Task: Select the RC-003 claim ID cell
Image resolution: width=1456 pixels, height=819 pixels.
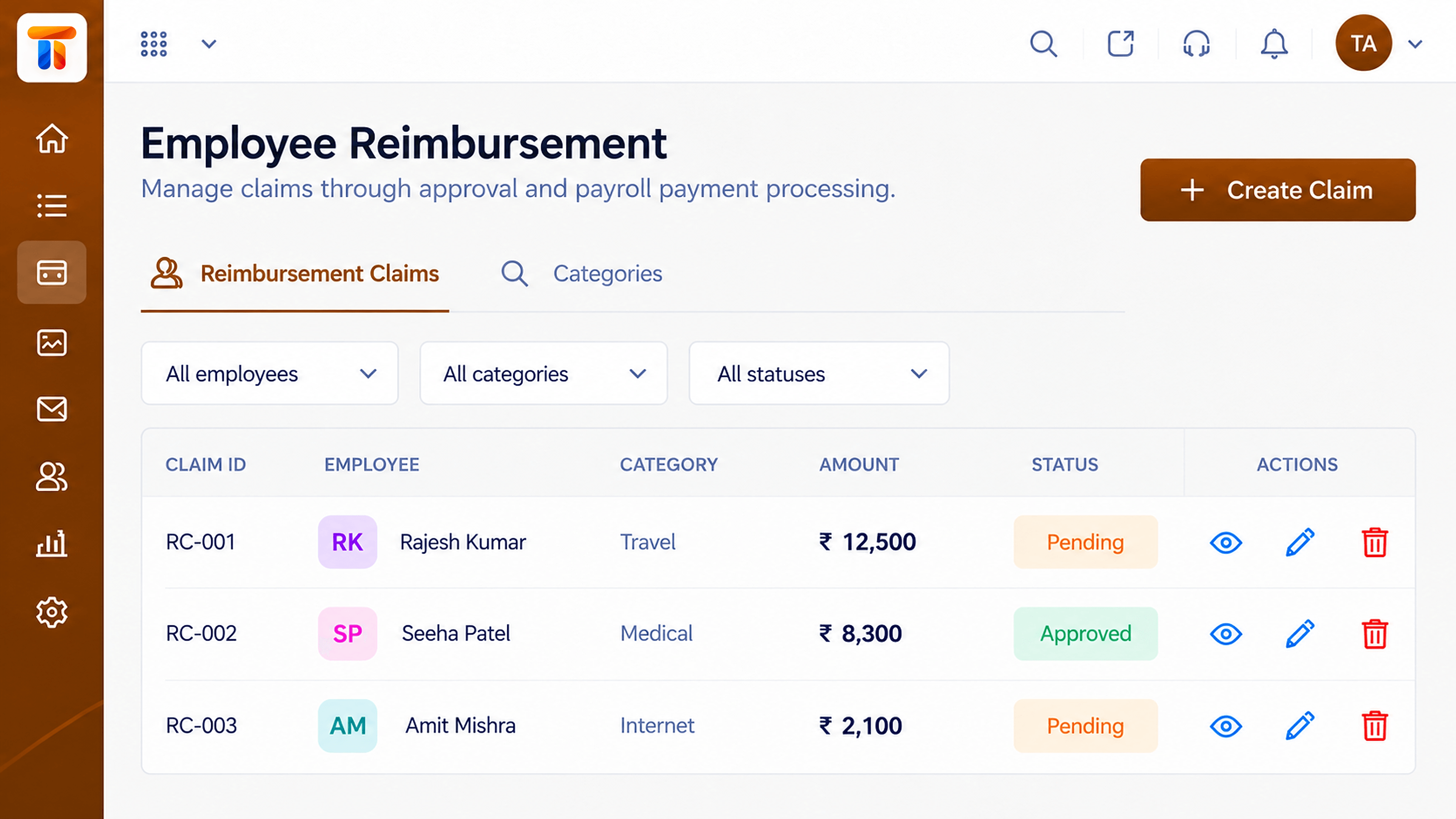Action: click(x=201, y=726)
